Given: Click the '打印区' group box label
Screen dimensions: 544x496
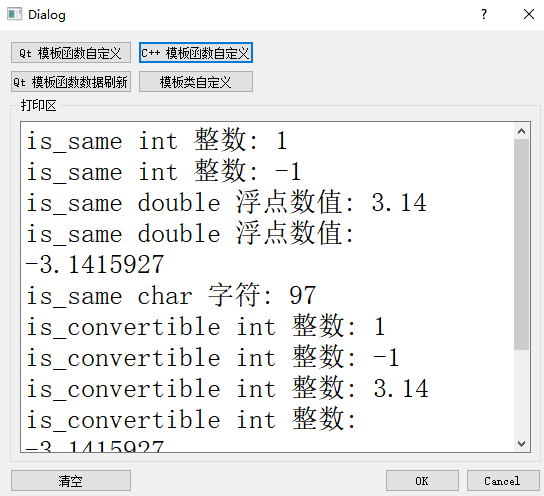Looking at the screenshot, I should pyautogui.click(x=38, y=105).
